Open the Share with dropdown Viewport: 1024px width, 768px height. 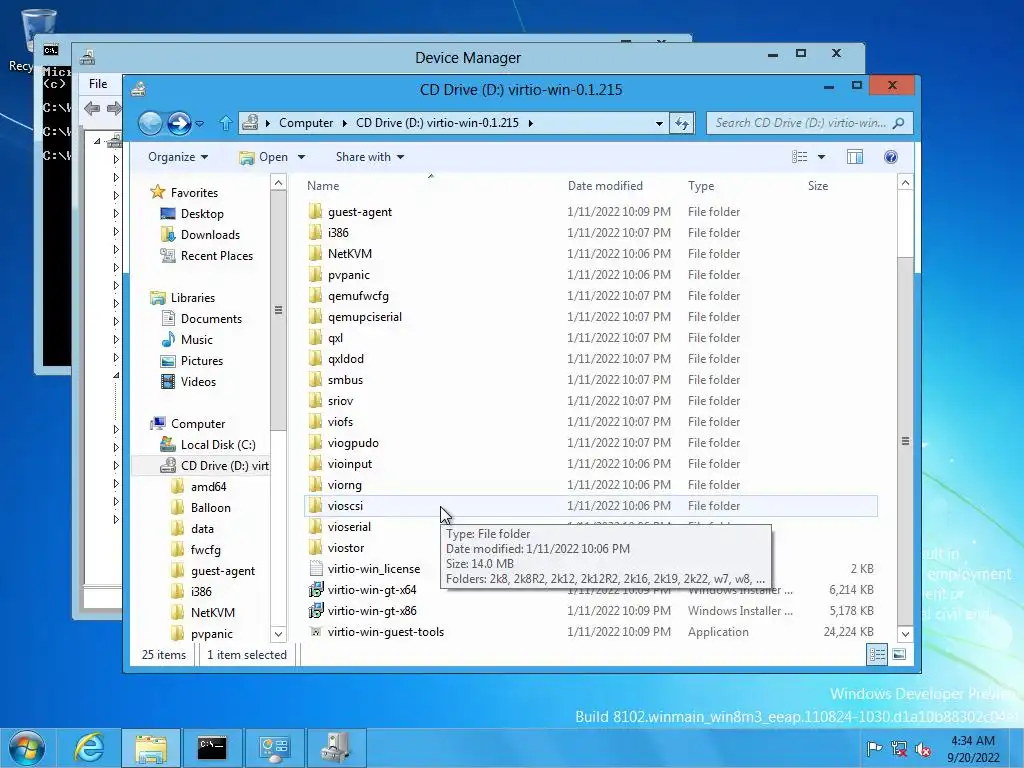370,157
